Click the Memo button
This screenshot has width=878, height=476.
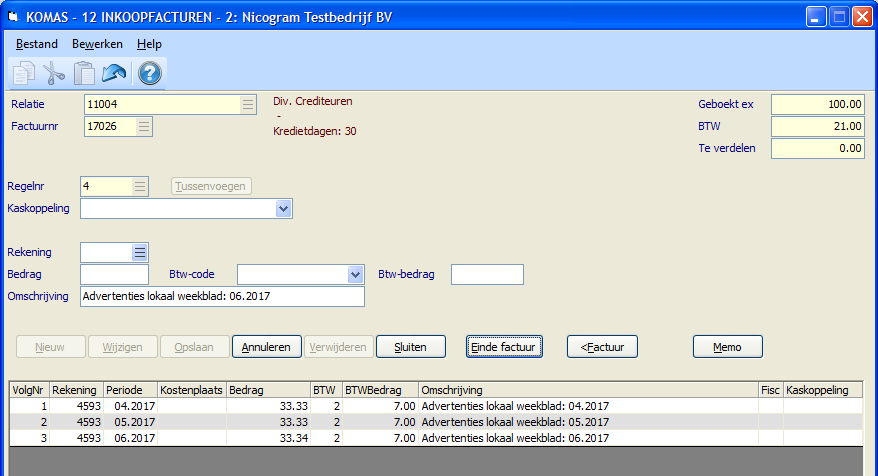click(x=727, y=347)
